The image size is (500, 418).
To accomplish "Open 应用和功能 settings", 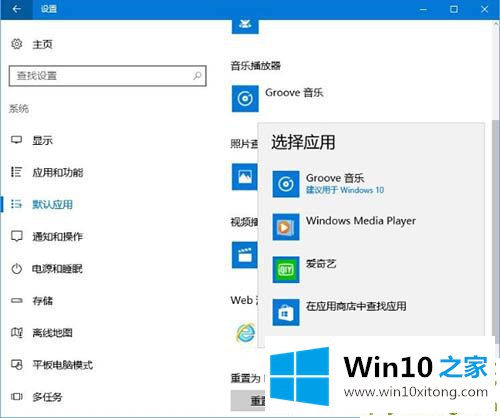I will point(58,172).
